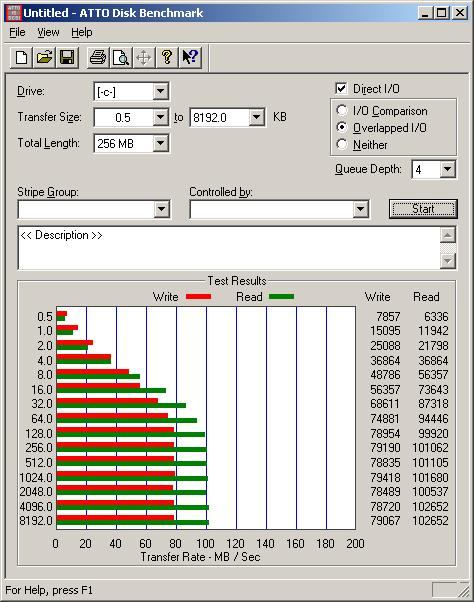Click the four-arrow move toolbar icon

pos(144,58)
